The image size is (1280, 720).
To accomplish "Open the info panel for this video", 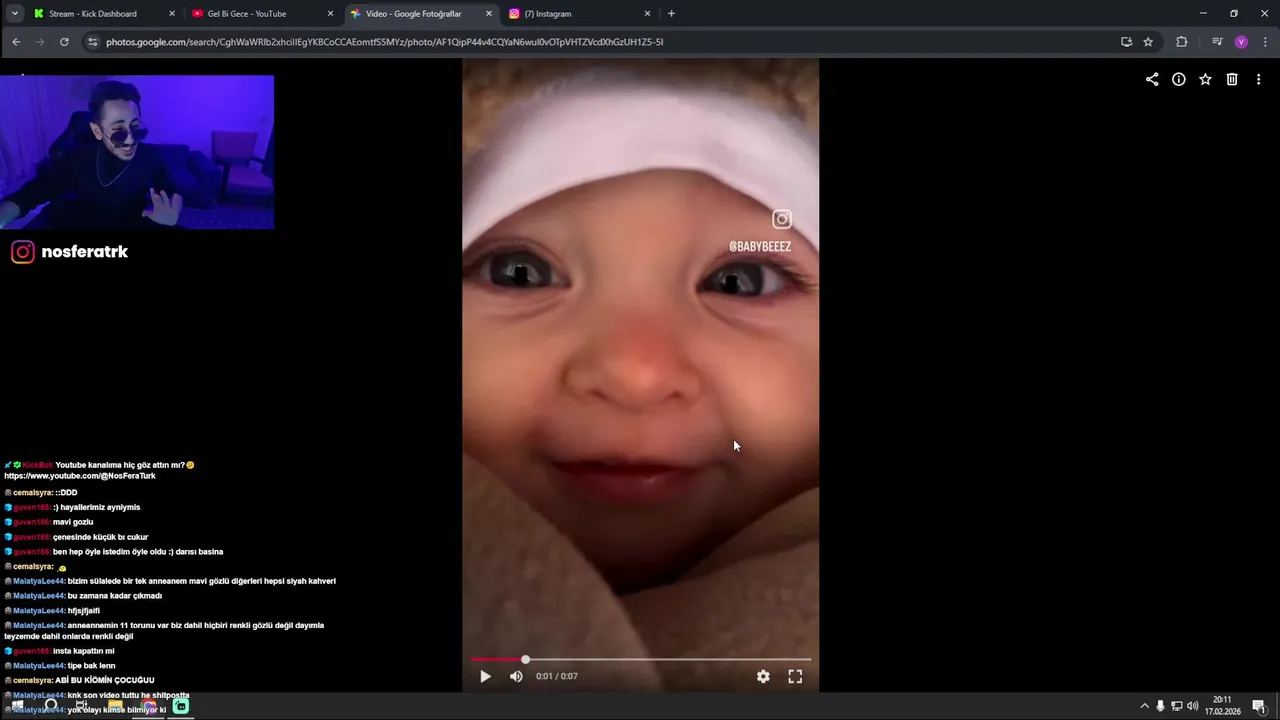I will pyautogui.click(x=1179, y=79).
